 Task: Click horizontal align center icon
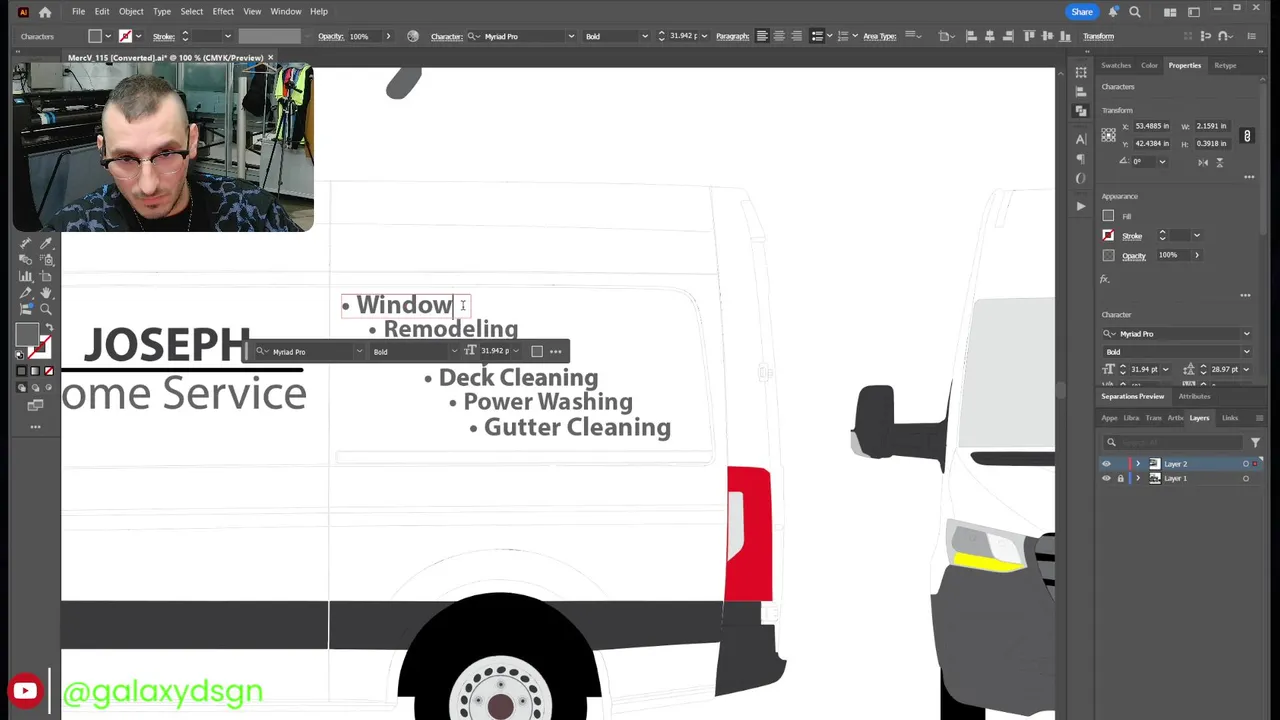point(989,36)
